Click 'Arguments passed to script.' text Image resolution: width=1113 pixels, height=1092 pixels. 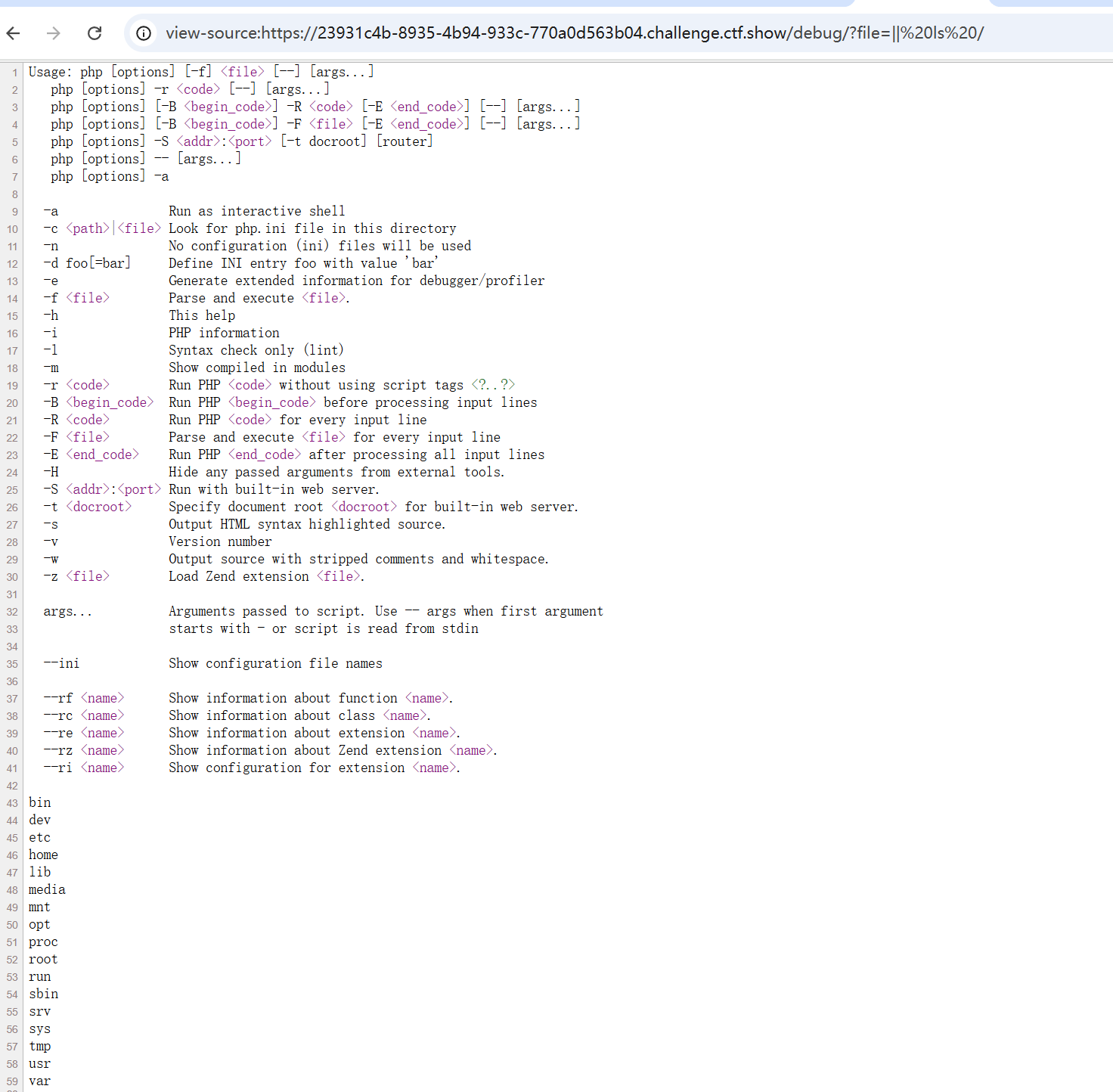pos(266,611)
